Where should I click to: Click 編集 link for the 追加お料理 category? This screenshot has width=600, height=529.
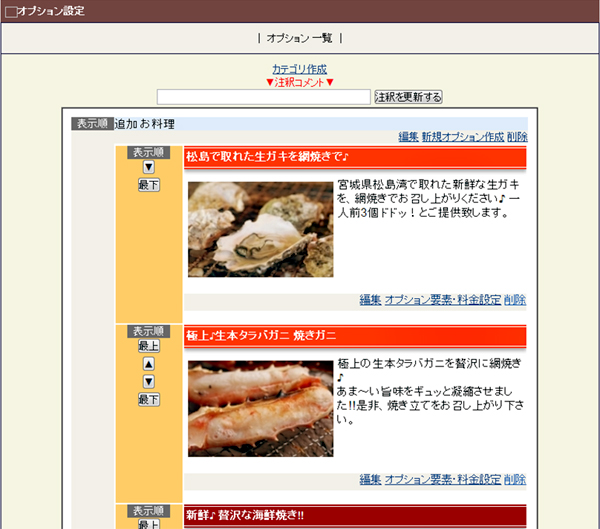coord(408,137)
